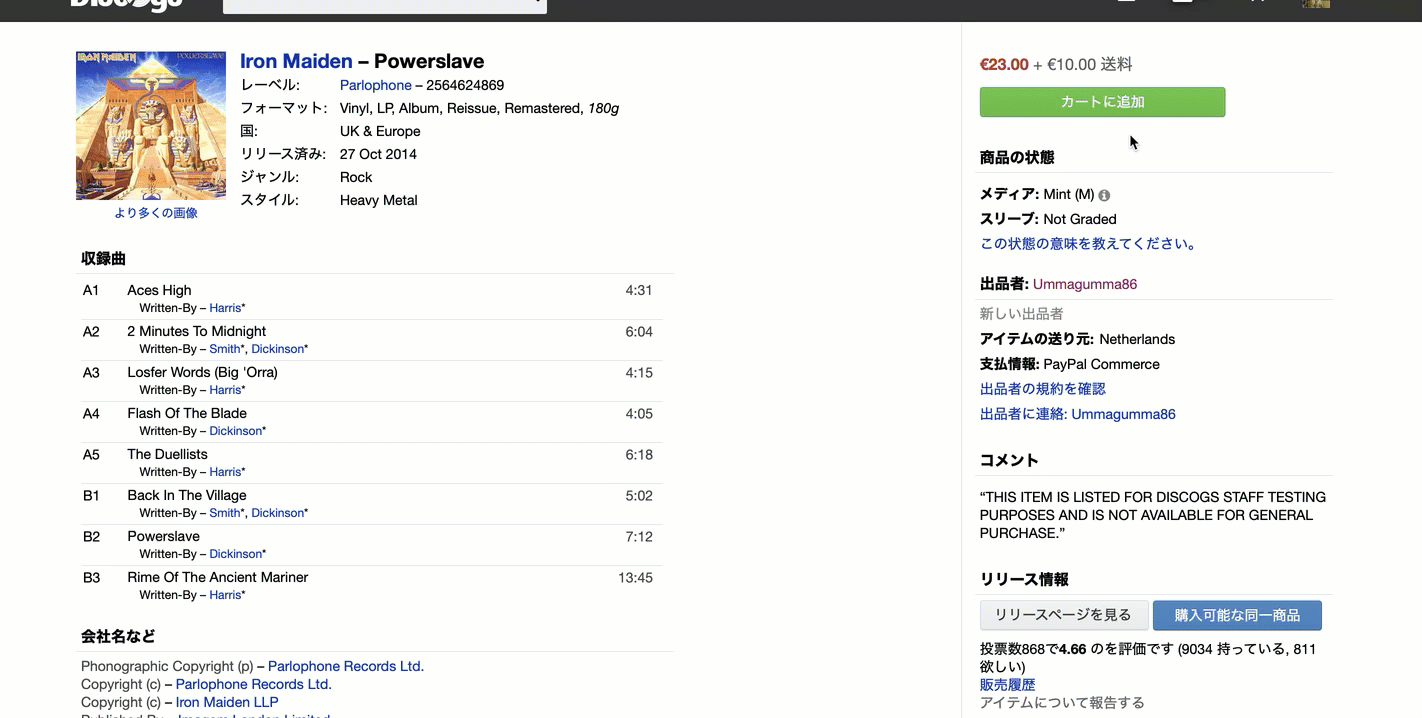Open Harris link under Losfer Words
The image size is (1422, 718).
pyautogui.click(x=225, y=390)
